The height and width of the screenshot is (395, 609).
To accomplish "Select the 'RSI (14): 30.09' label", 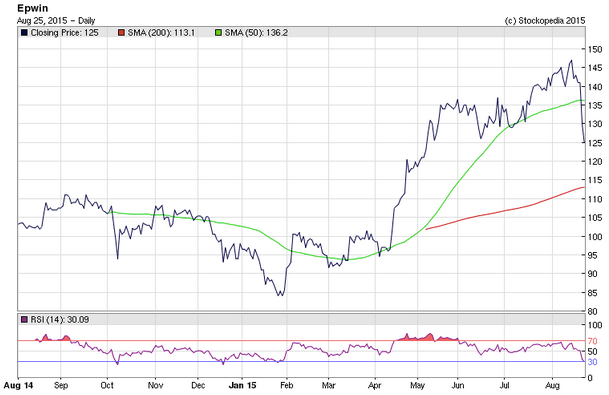I will point(60,320).
